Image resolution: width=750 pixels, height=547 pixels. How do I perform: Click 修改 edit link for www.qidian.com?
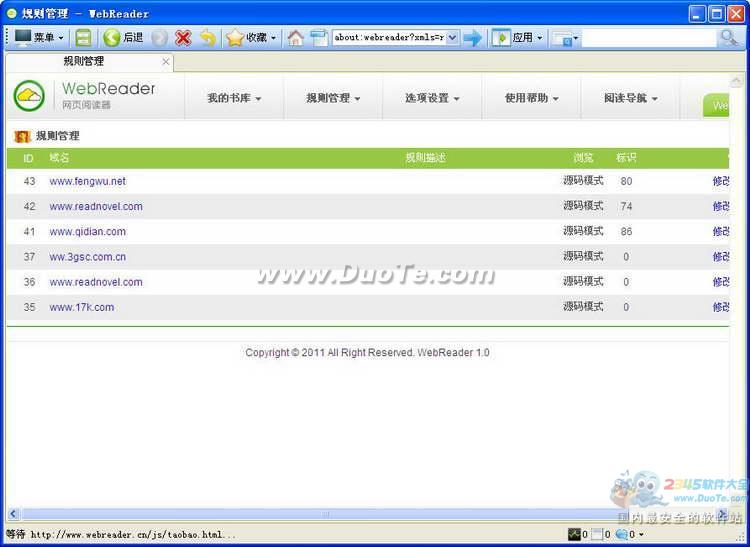(721, 231)
